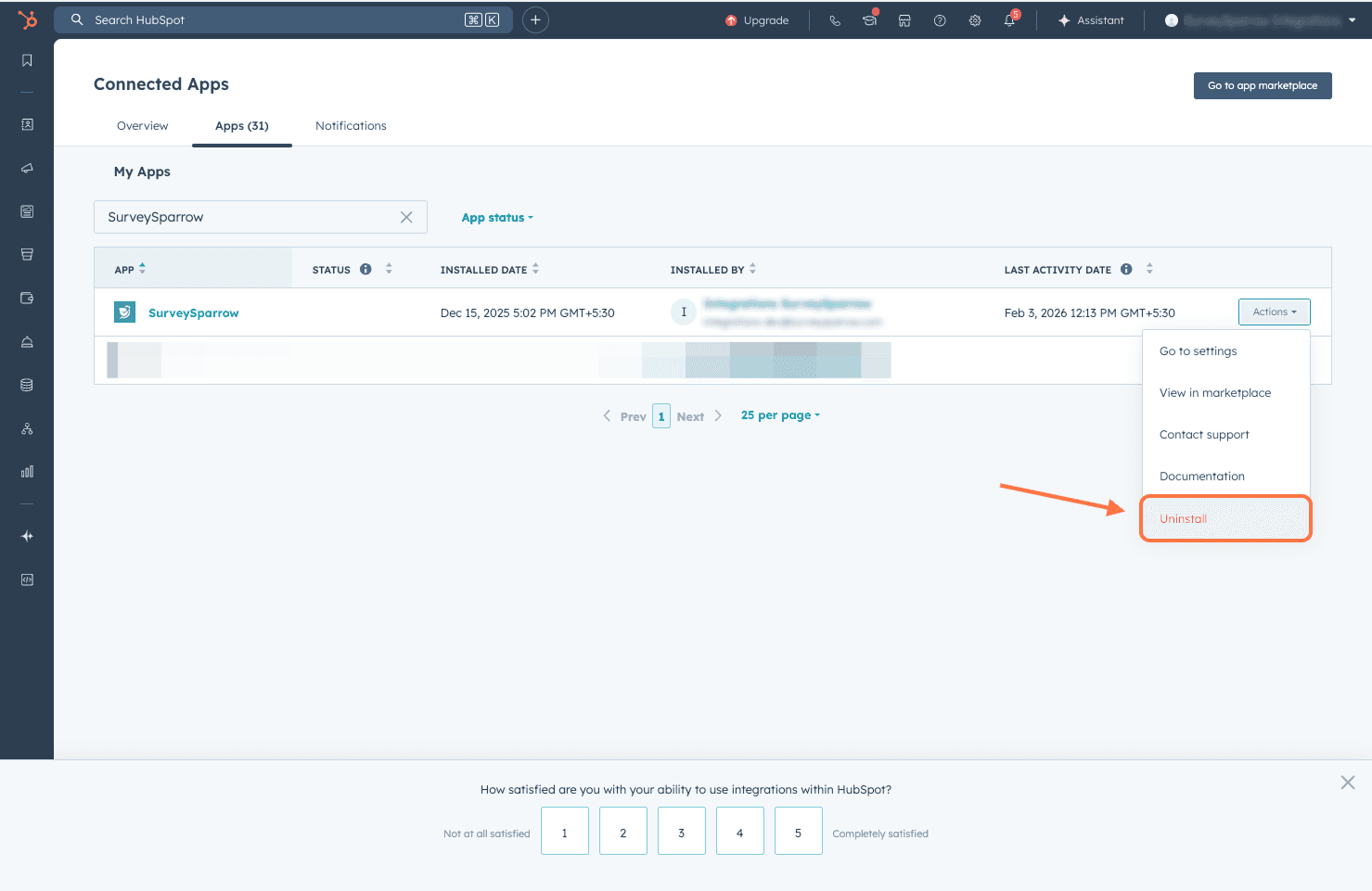
Task: Click the help question mark icon
Action: pyautogui.click(x=940, y=20)
